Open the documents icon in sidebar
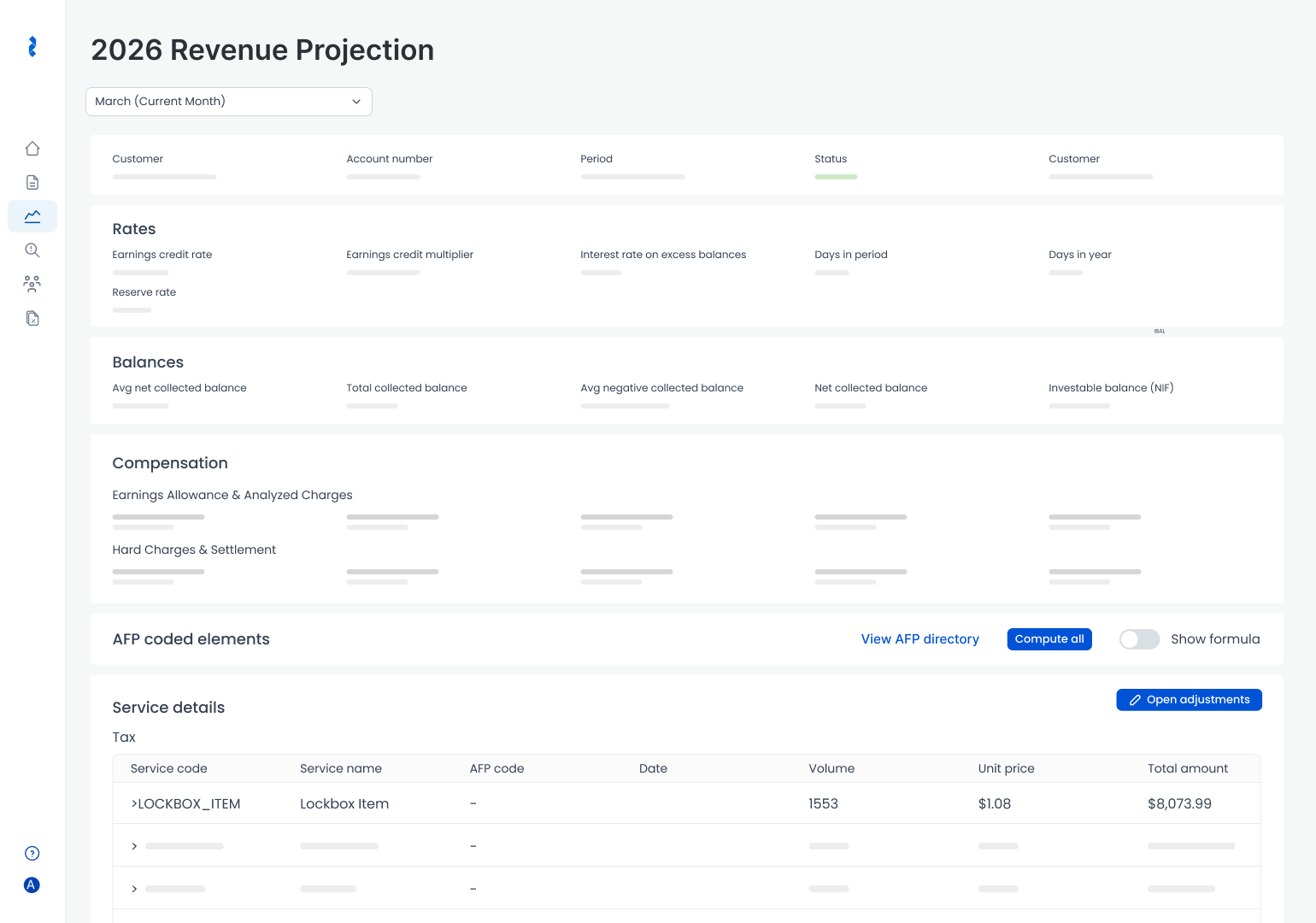This screenshot has width=1316, height=923. click(32, 182)
